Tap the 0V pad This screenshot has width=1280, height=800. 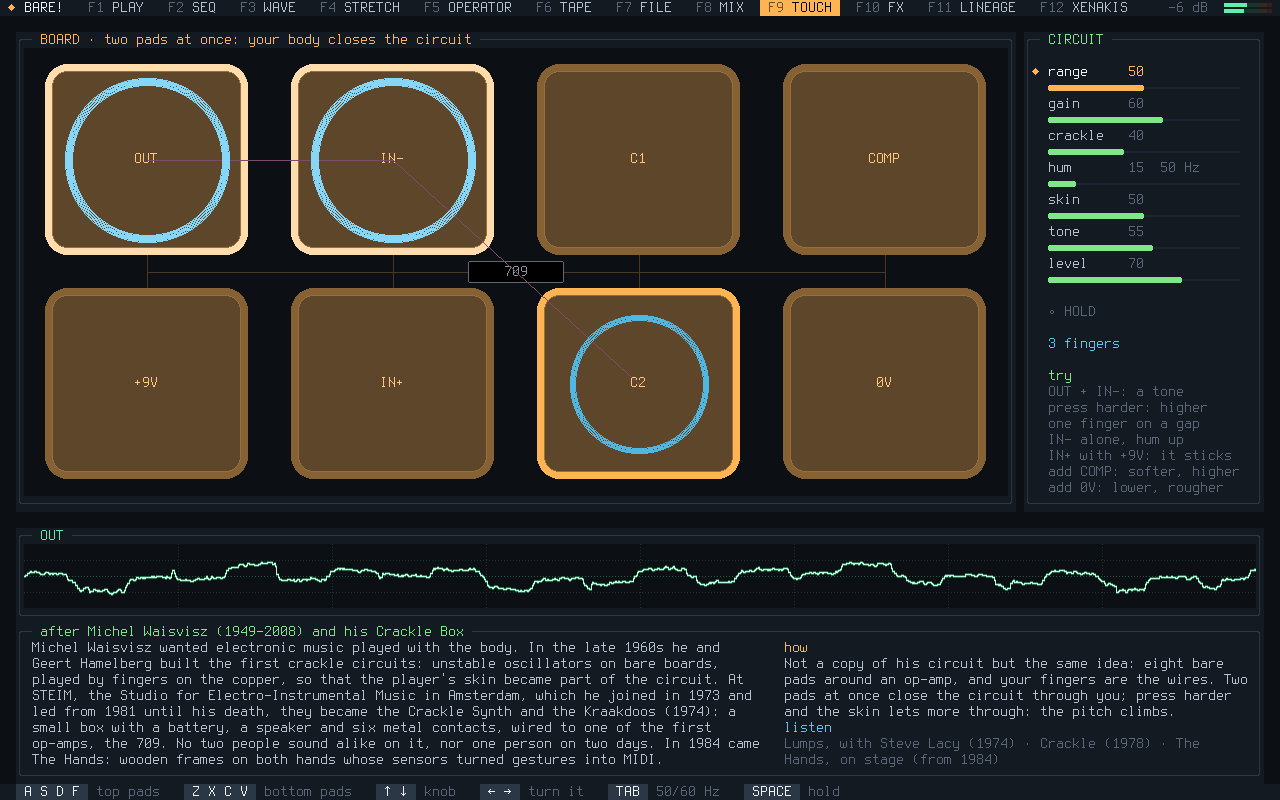884,383
